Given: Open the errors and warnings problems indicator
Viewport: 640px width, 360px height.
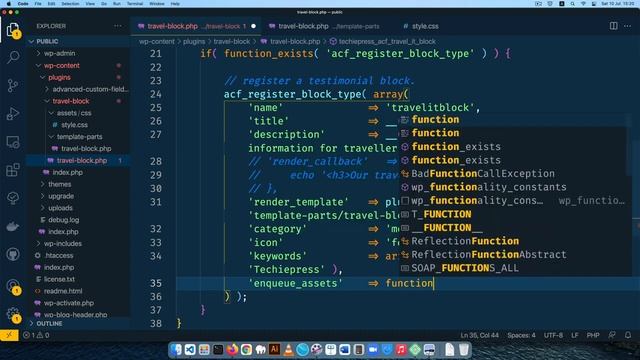Looking at the screenshot, I should [x=36, y=335].
